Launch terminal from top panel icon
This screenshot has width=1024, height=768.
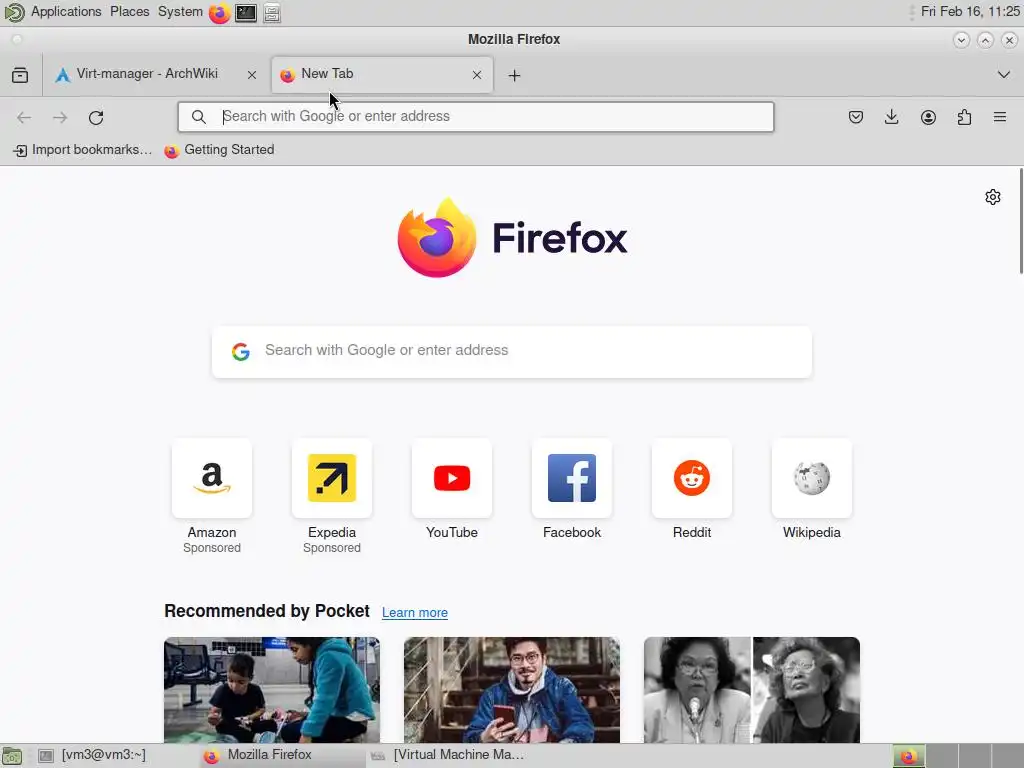246,12
